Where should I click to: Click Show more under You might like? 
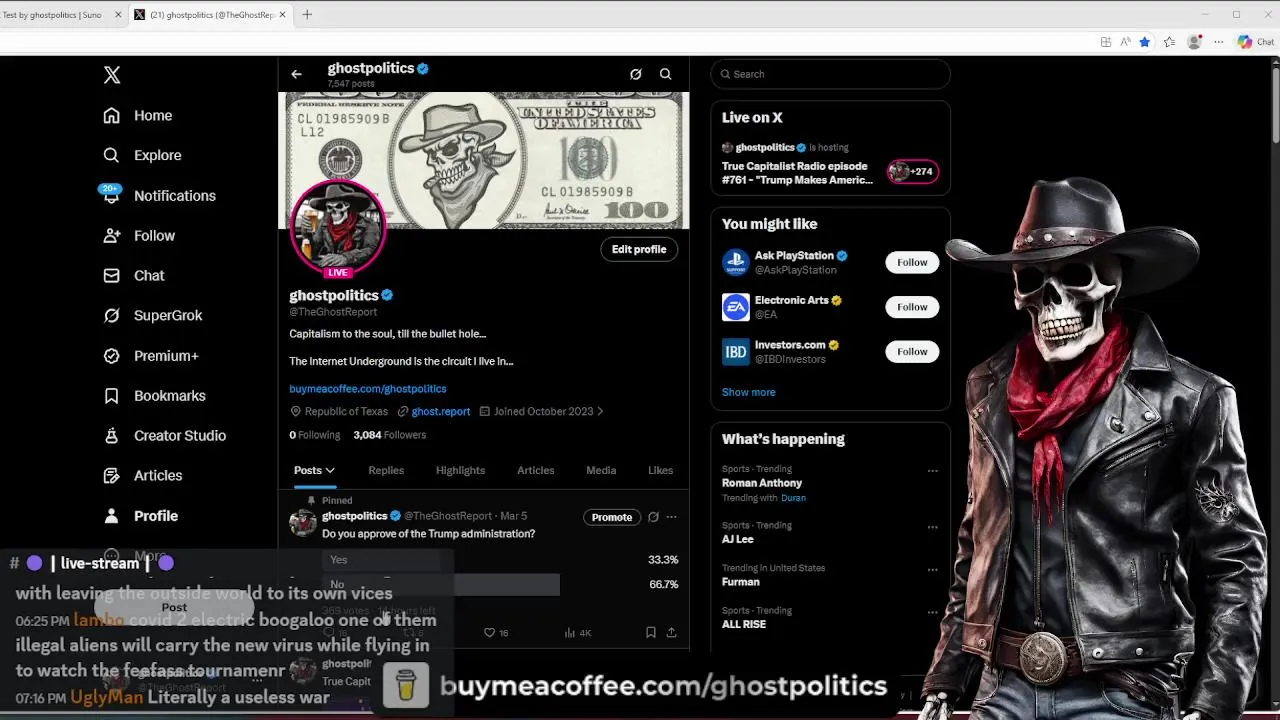coord(748,392)
